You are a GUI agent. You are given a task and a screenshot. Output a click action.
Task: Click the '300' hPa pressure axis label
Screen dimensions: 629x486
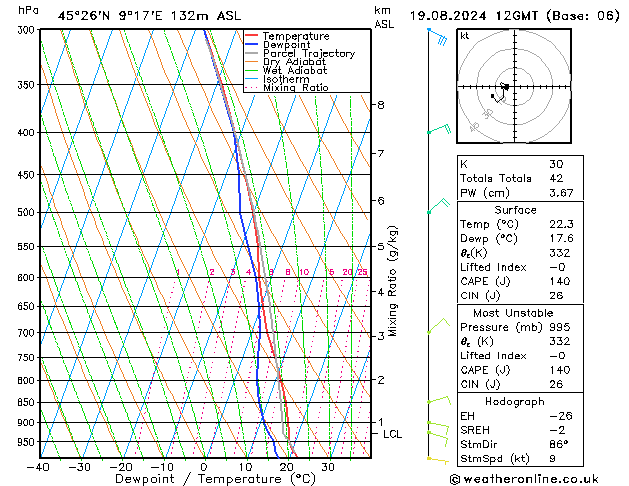28,30
